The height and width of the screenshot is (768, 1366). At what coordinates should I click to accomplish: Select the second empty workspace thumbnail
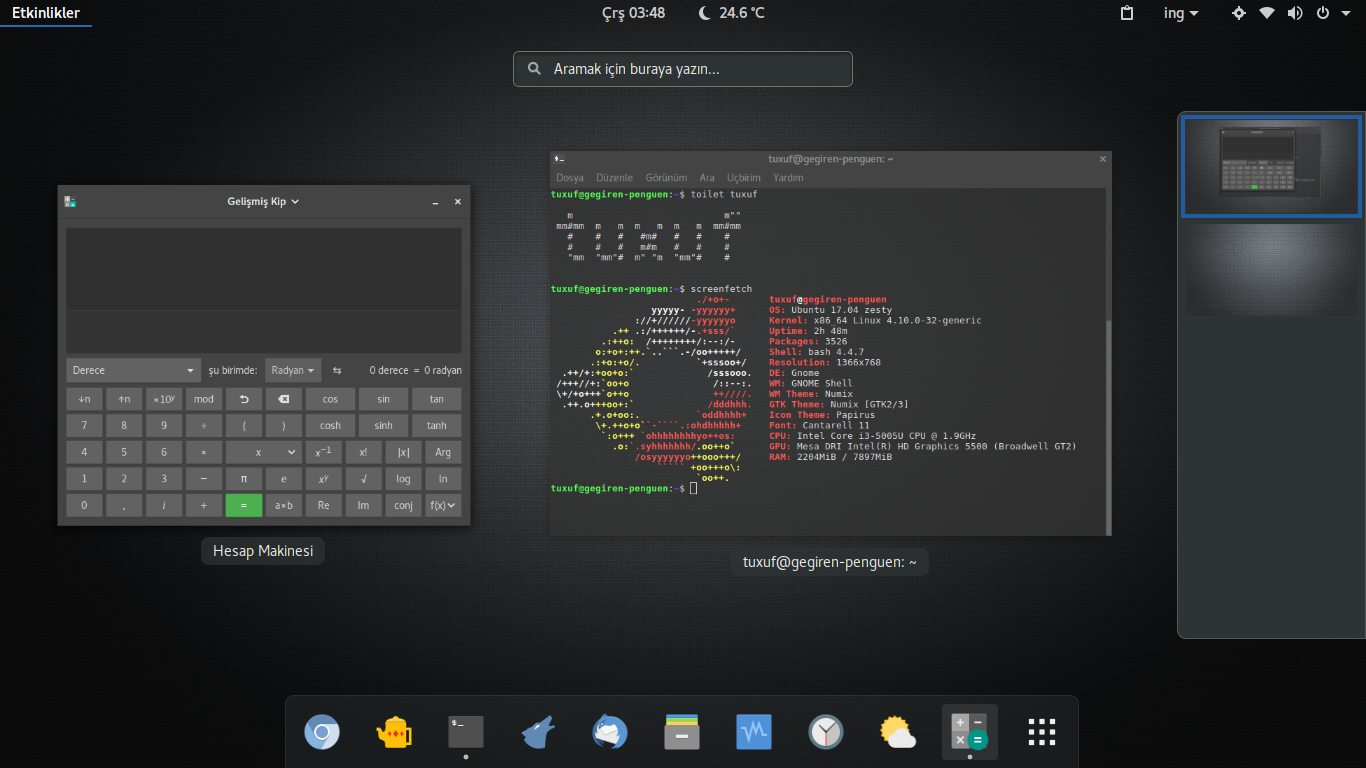click(x=1271, y=270)
